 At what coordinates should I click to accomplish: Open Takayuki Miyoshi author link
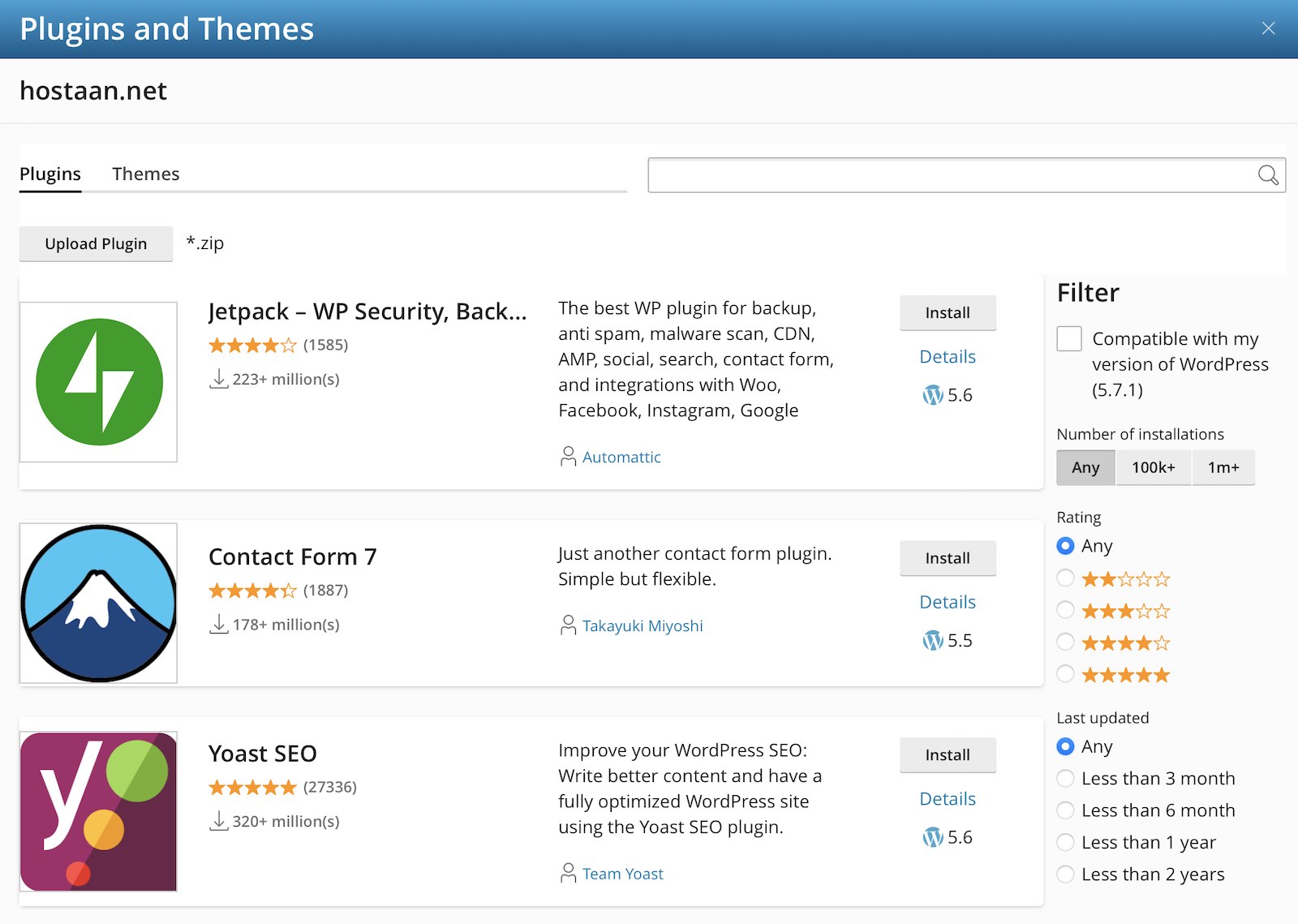point(643,625)
